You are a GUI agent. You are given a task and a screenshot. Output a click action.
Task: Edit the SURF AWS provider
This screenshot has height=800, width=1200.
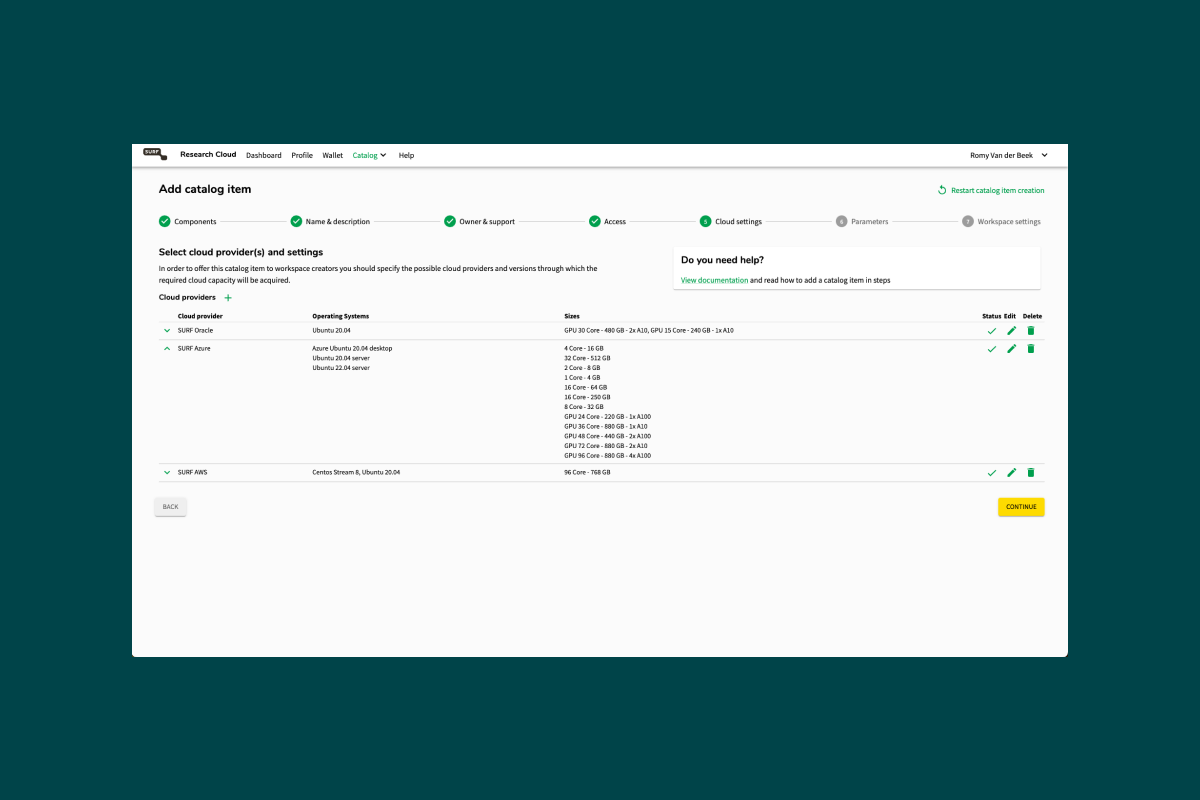point(1011,472)
